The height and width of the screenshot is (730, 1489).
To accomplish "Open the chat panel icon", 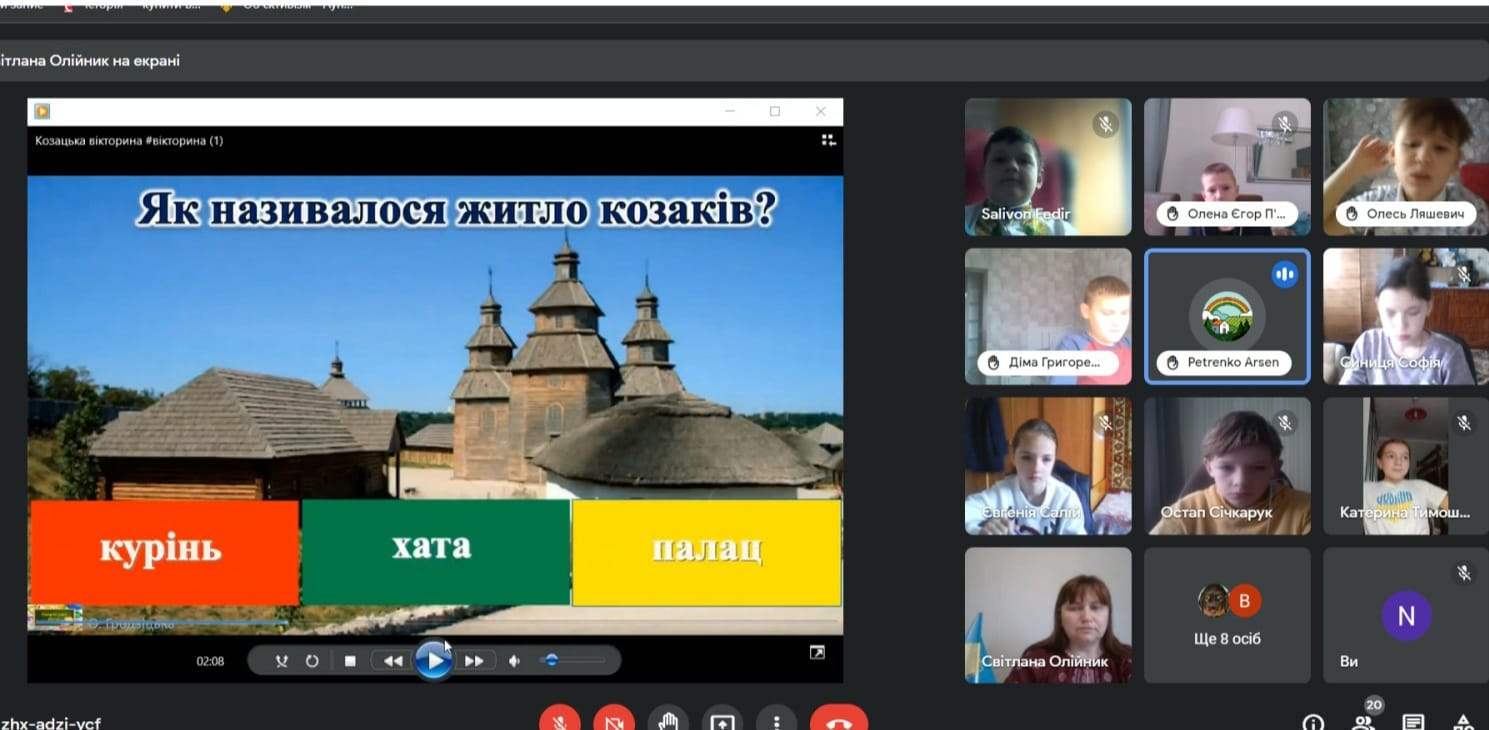I will (1413, 722).
